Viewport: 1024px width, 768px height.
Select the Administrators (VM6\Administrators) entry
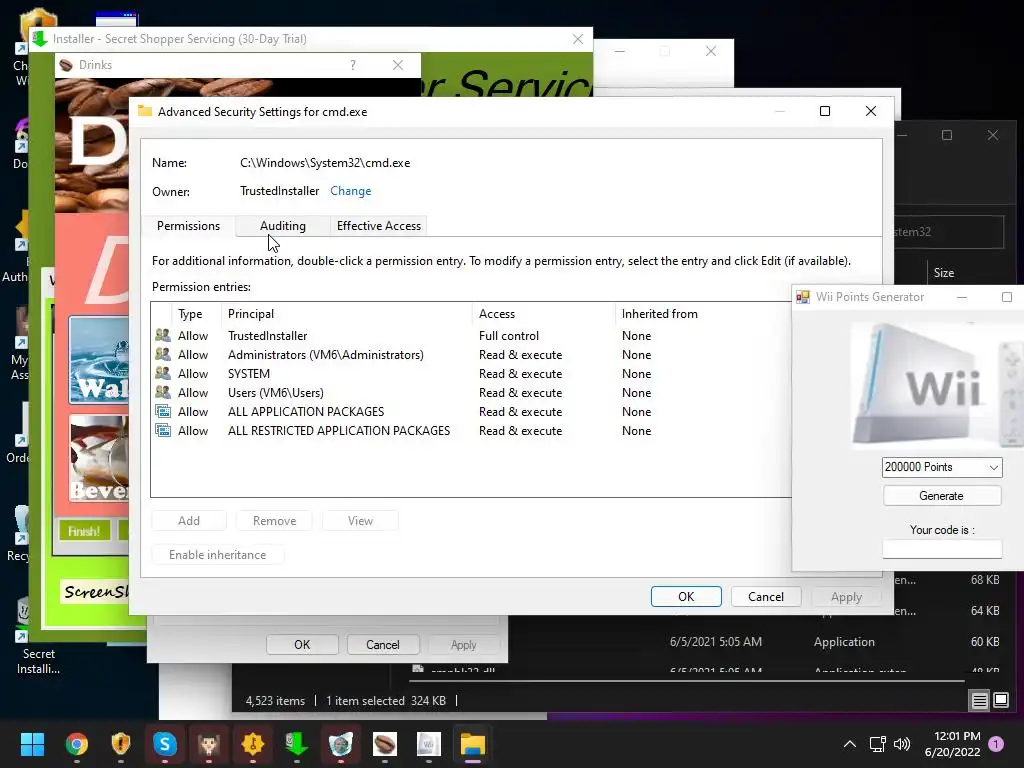[x=470, y=355]
